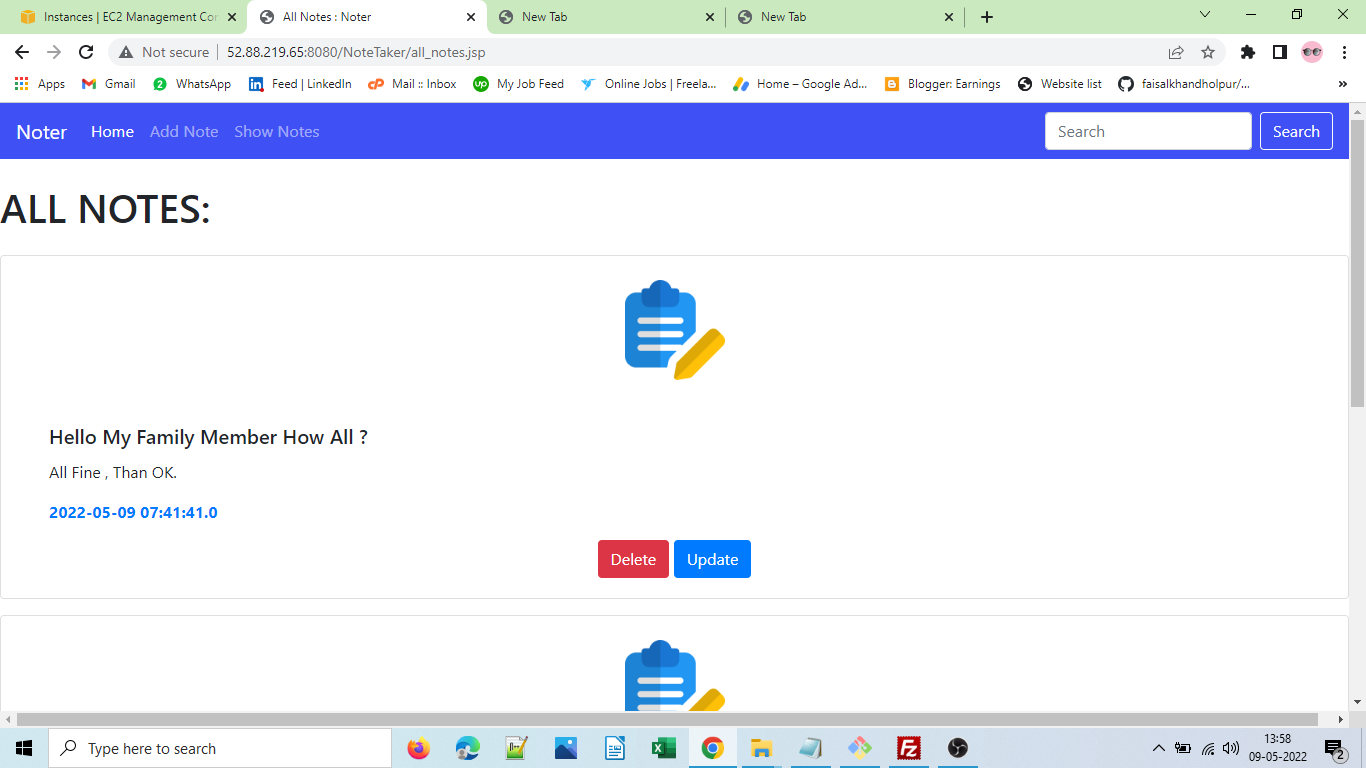Open Excel from the taskbar
The width and height of the screenshot is (1366, 768).
[x=663, y=748]
